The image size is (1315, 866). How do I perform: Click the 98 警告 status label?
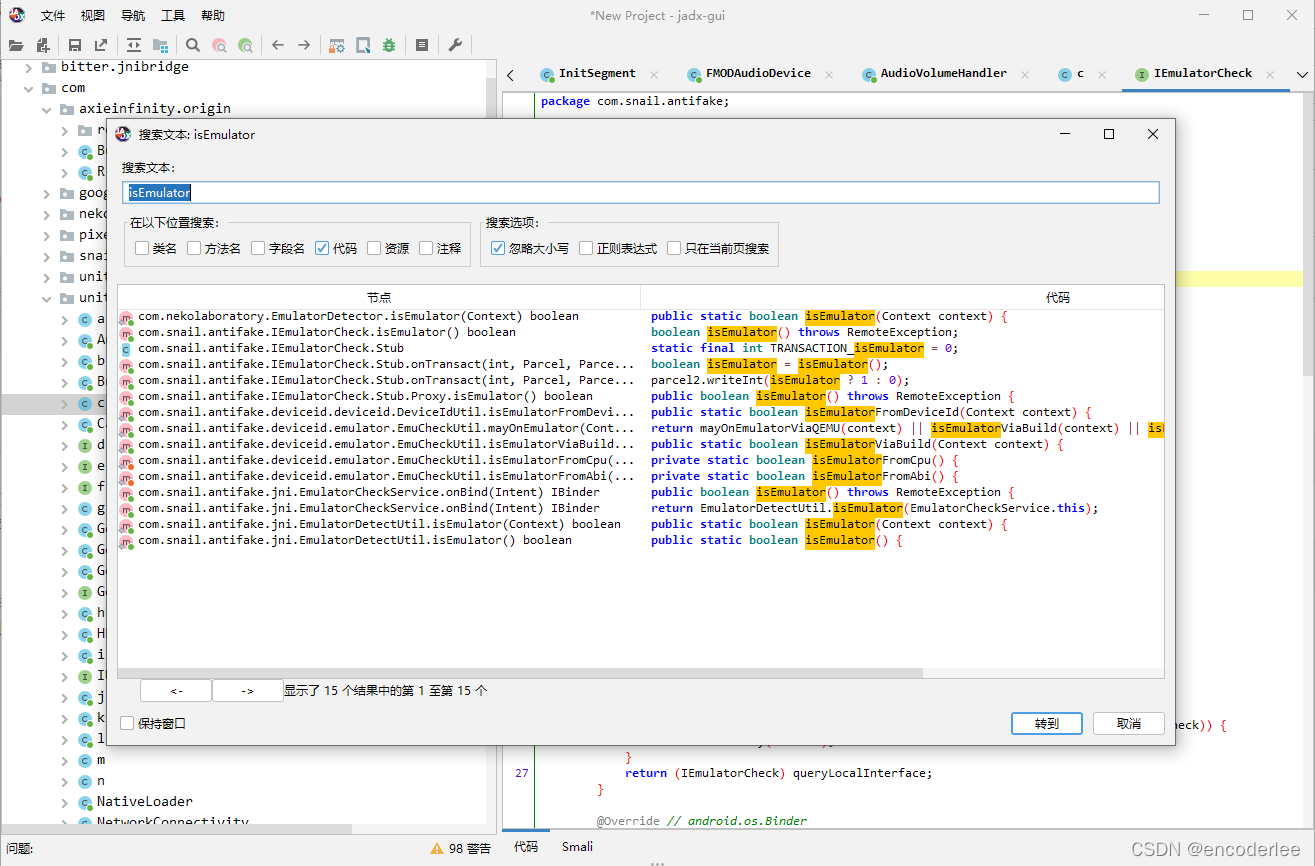click(470, 848)
